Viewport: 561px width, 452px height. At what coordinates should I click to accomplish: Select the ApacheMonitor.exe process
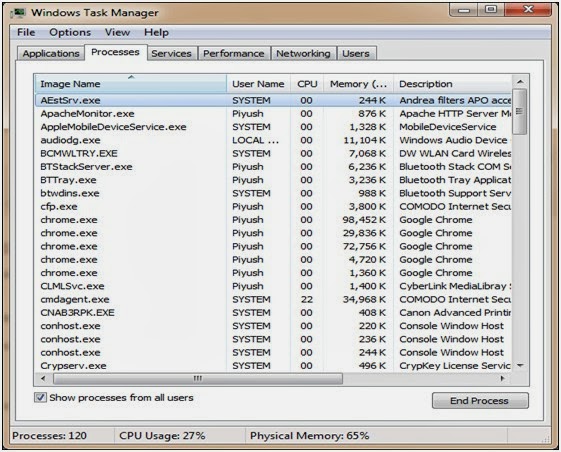(x=274, y=113)
